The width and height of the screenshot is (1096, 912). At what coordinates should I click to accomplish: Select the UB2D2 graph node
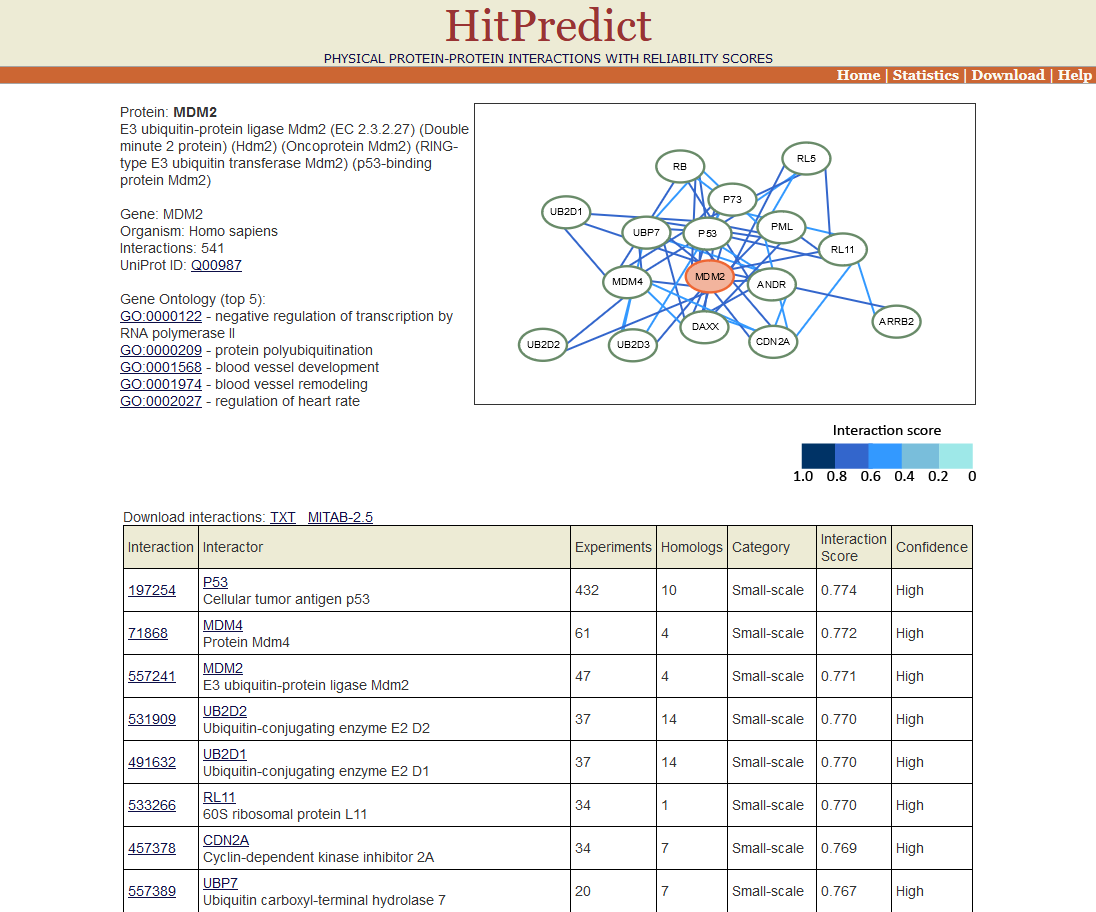pyautogui.click(x=543, y=345)
